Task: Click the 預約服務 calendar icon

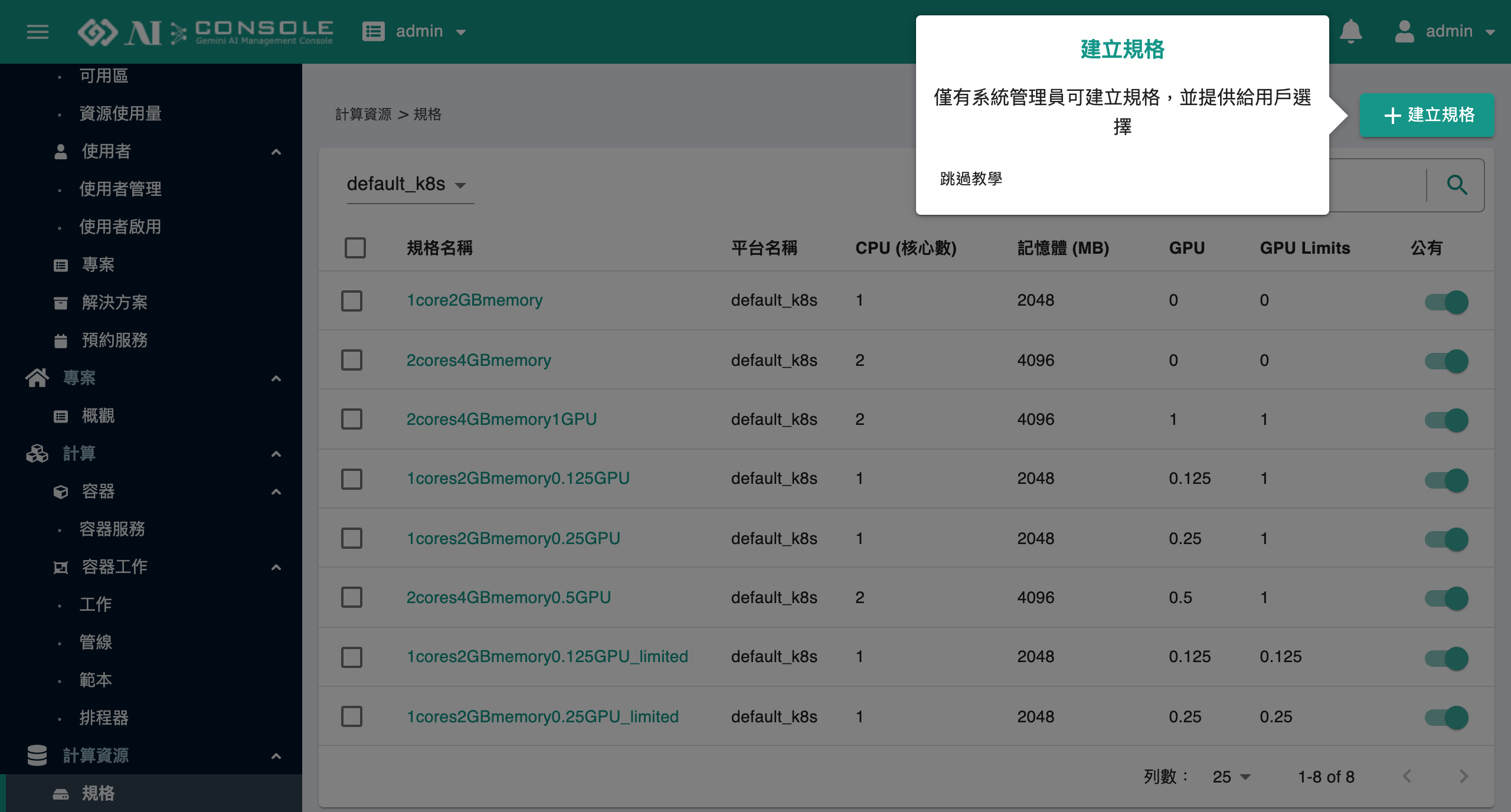Action: pos(61,340)
